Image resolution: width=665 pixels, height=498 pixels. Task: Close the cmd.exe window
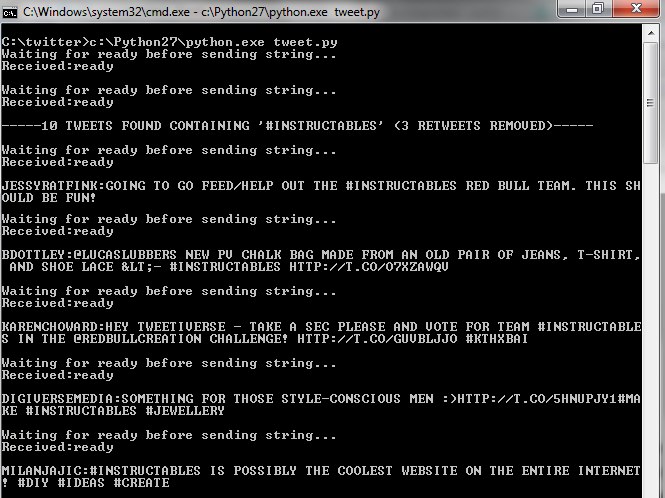[x=636, y=9]
